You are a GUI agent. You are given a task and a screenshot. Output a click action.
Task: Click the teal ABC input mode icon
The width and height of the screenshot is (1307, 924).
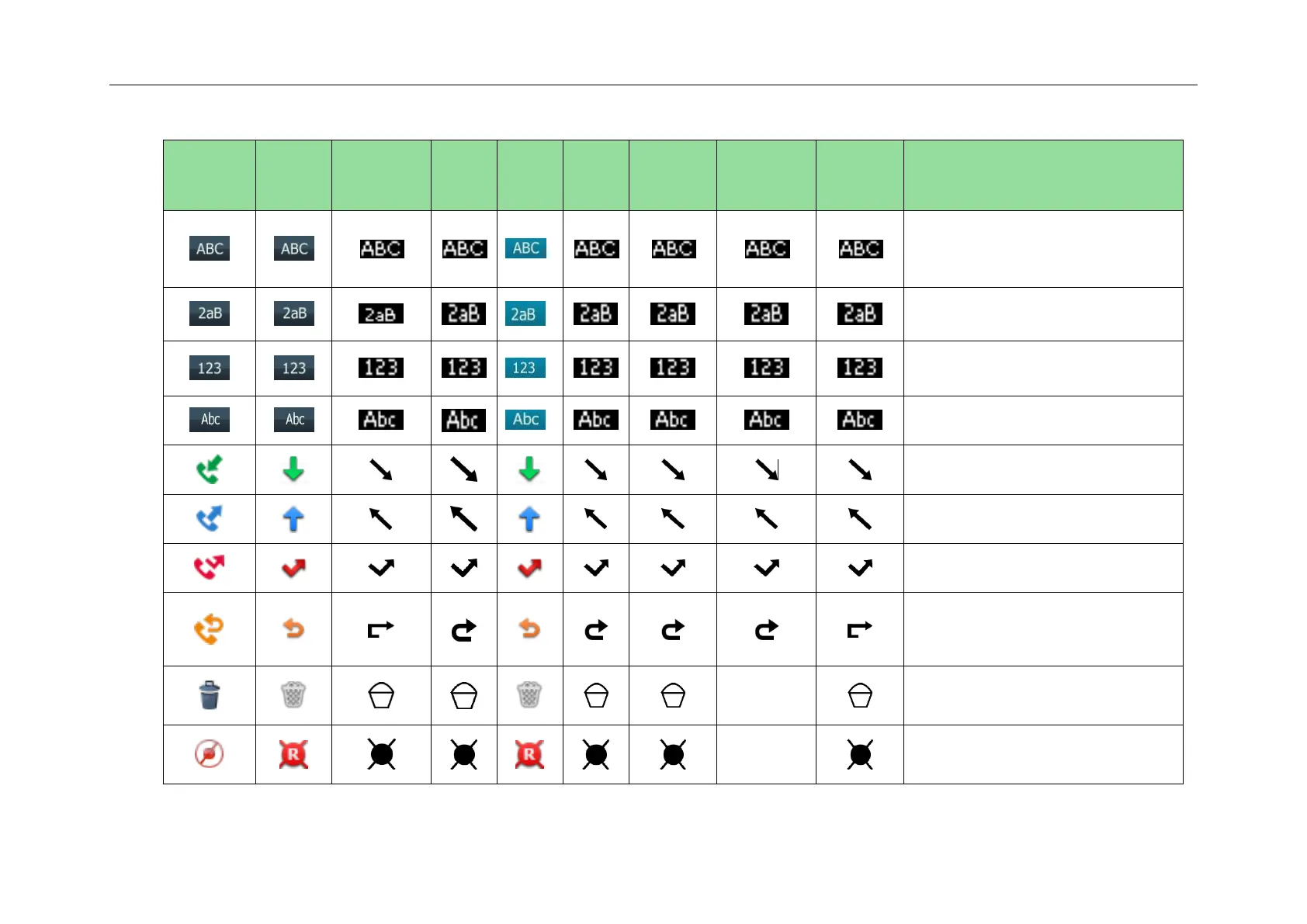click(x=525, y=248)
